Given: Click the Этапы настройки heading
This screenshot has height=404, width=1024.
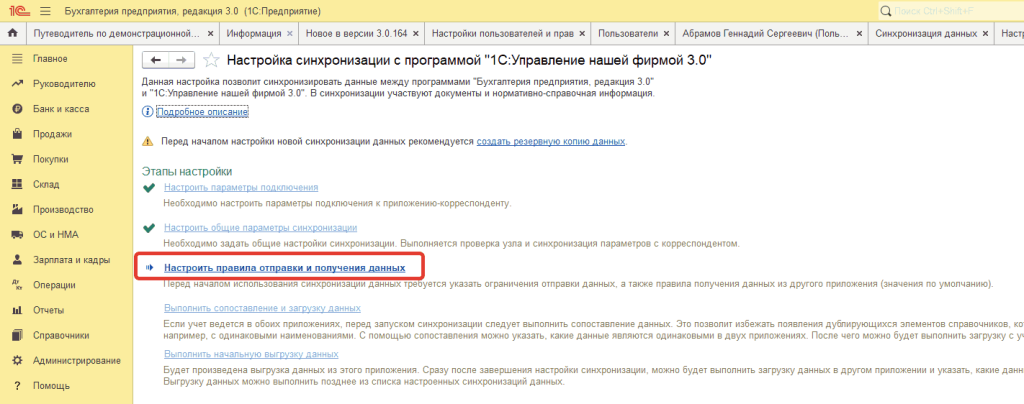Looking at the screenshot, I should [187, 172].
